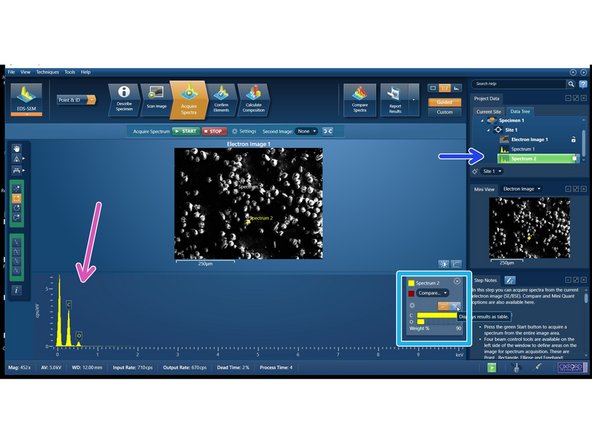Close the mini quant panel

point(457,281)
